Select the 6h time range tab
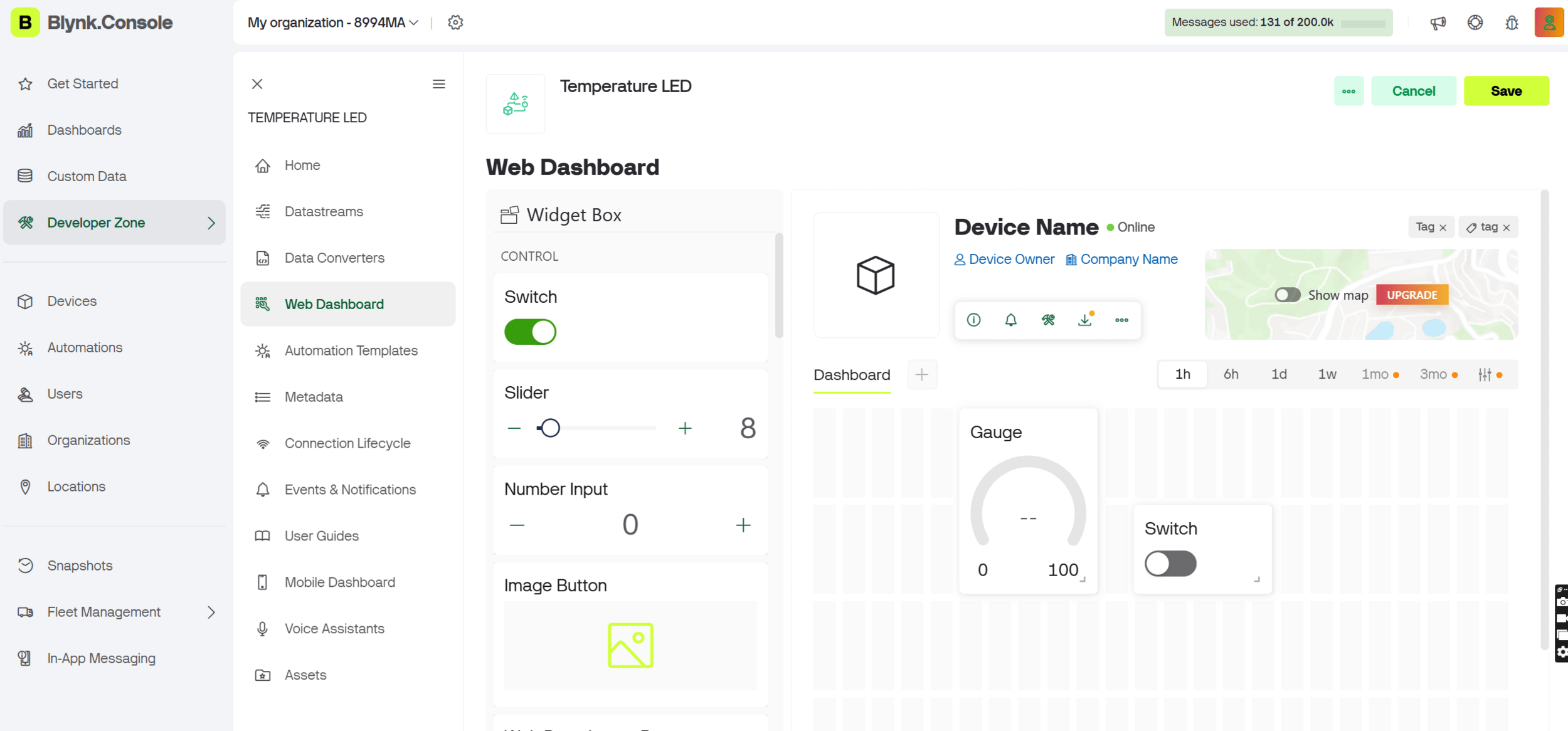The width and height of the screenshot is (1568, 731). 1231,374
